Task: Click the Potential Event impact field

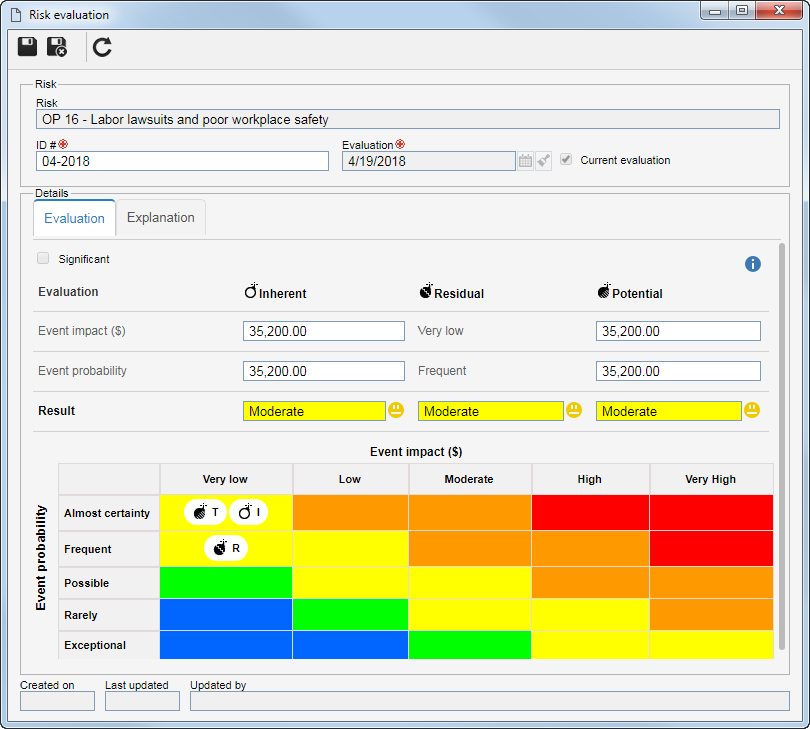Action: click(678, 331)
